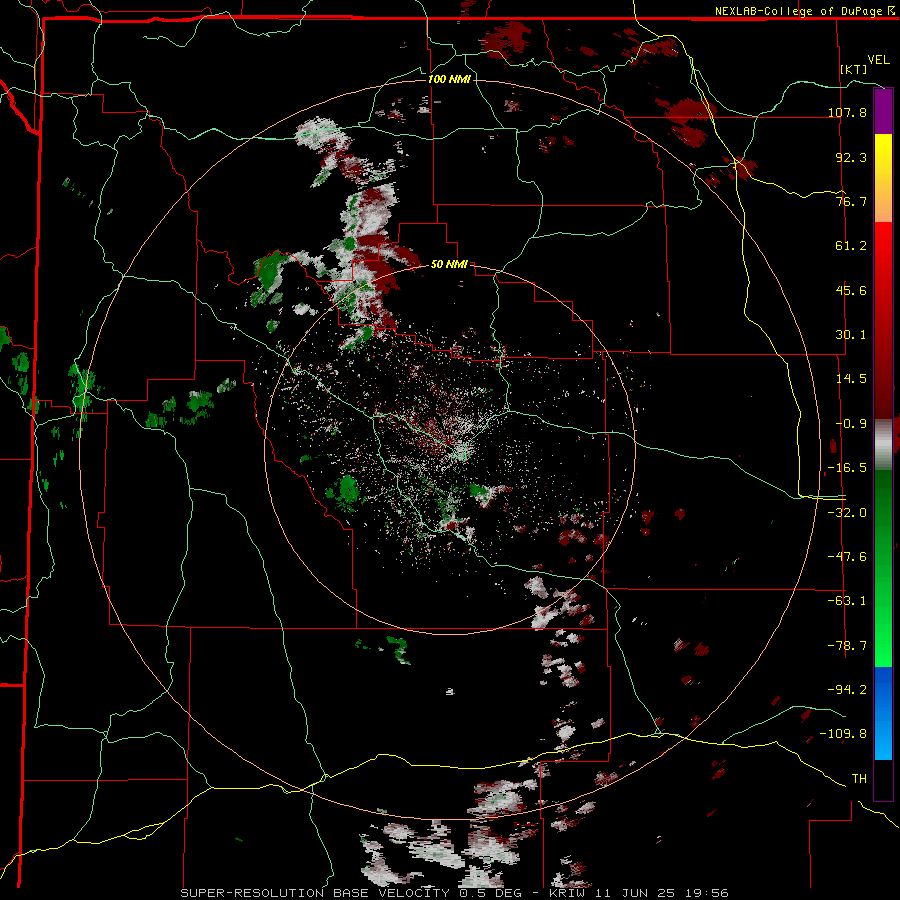Click the -32.0 value on the velocity scale

click(x=847, y=513)
